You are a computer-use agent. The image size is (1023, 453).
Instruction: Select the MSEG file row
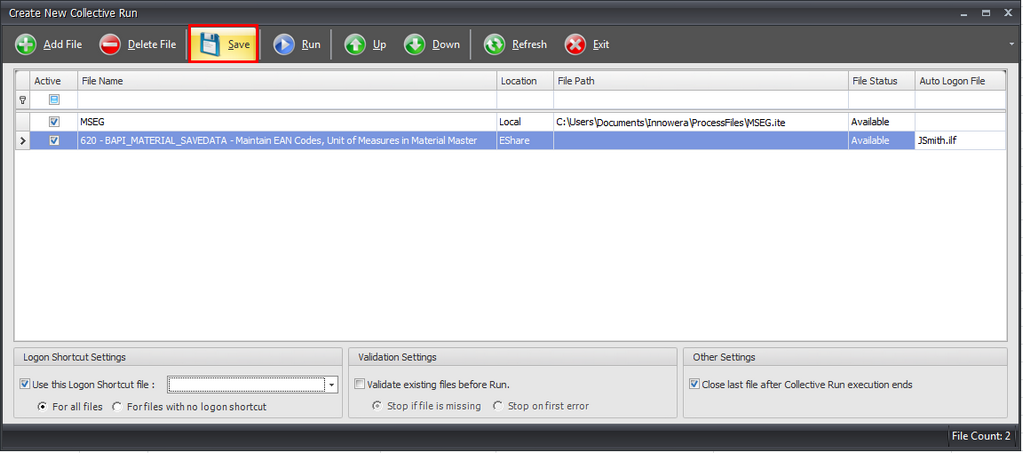[x=286, y=122]
